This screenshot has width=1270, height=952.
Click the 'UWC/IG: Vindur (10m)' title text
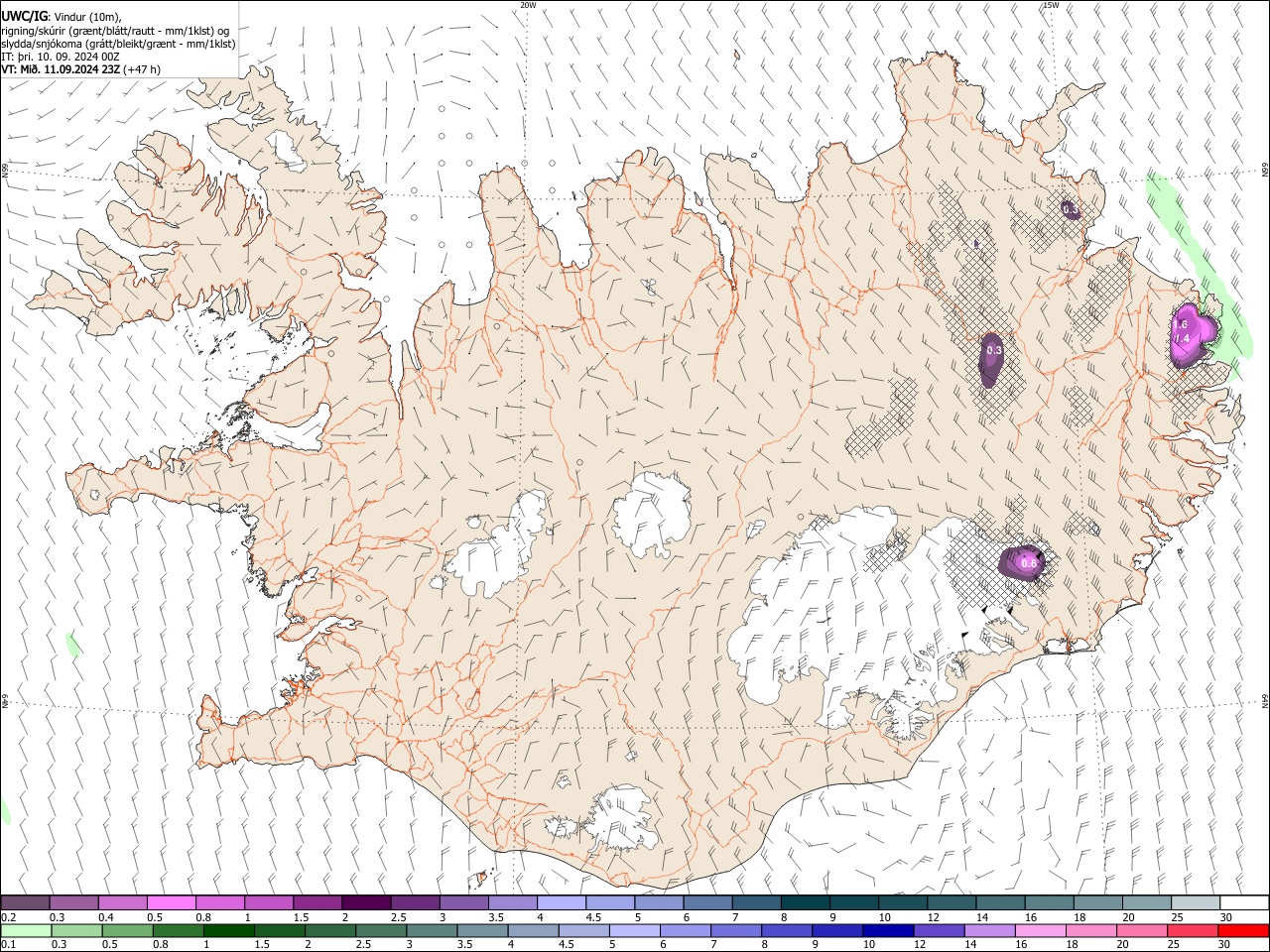pyautogui.click(x=61, y=16)
